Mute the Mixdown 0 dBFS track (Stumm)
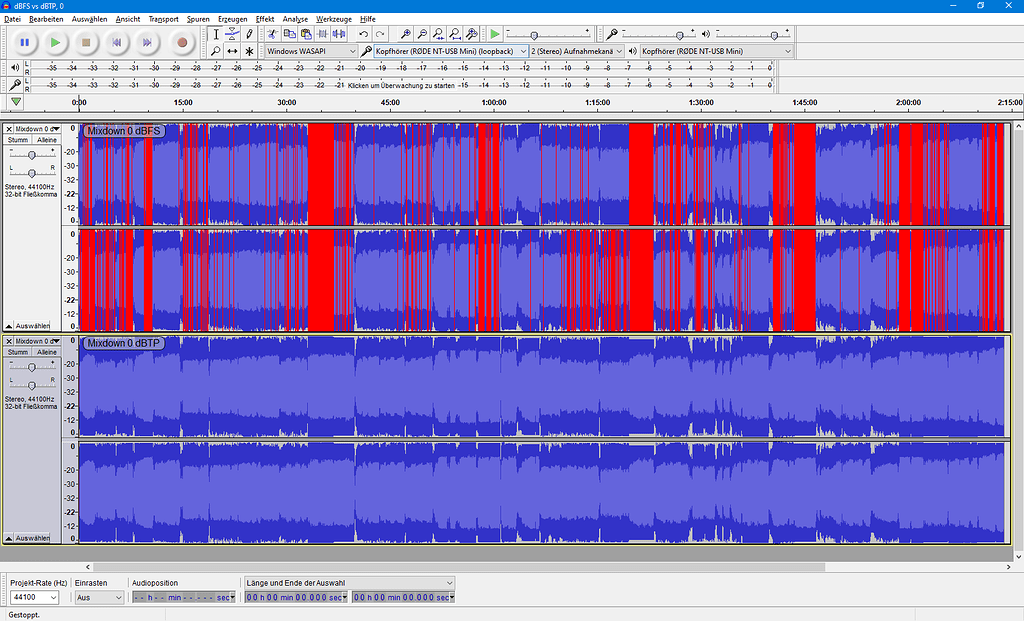 coord(19,140)
